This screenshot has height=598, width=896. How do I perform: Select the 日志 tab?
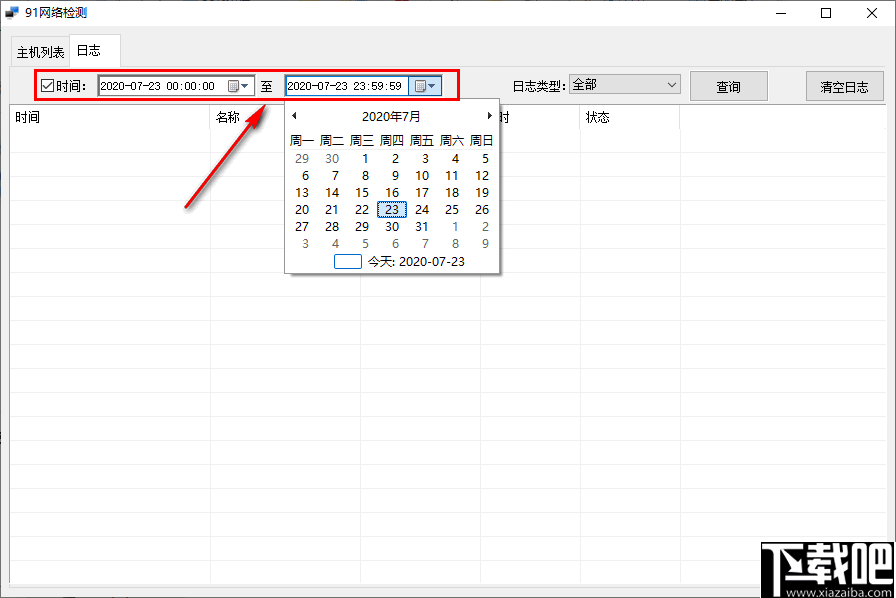(x=89, y=50)
